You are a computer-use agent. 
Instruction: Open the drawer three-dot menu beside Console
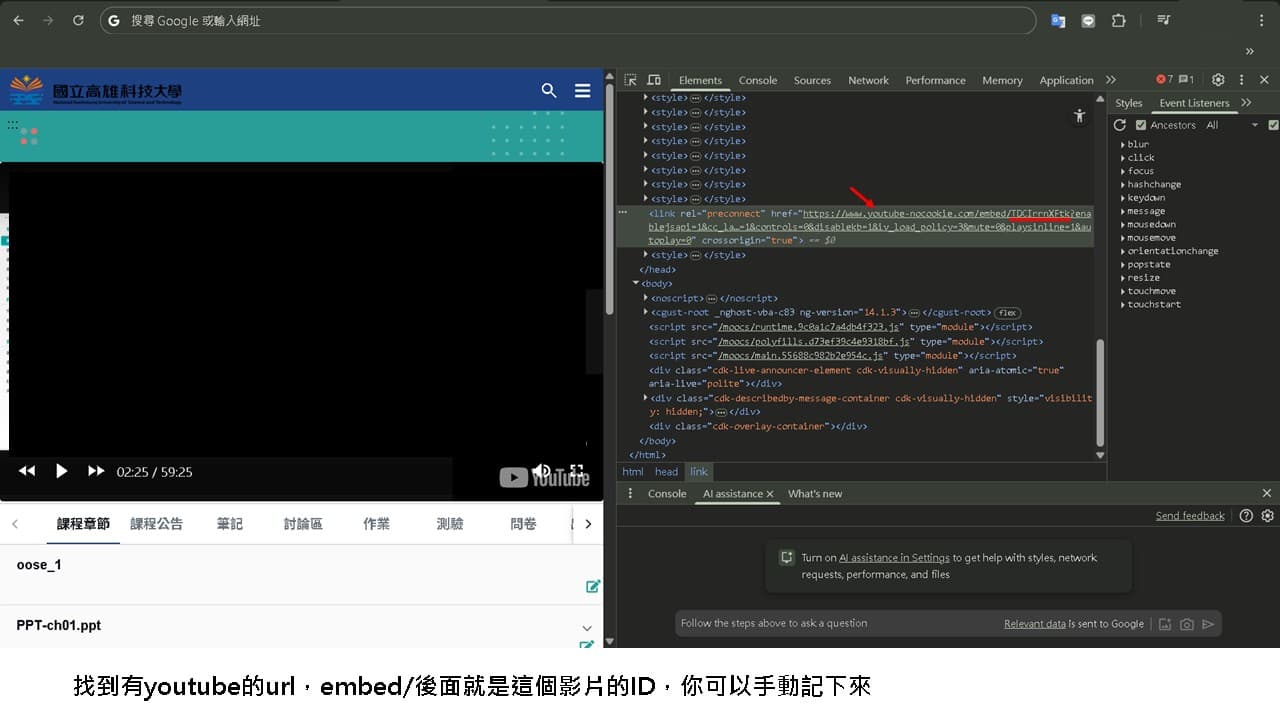(x=630, y=494)
